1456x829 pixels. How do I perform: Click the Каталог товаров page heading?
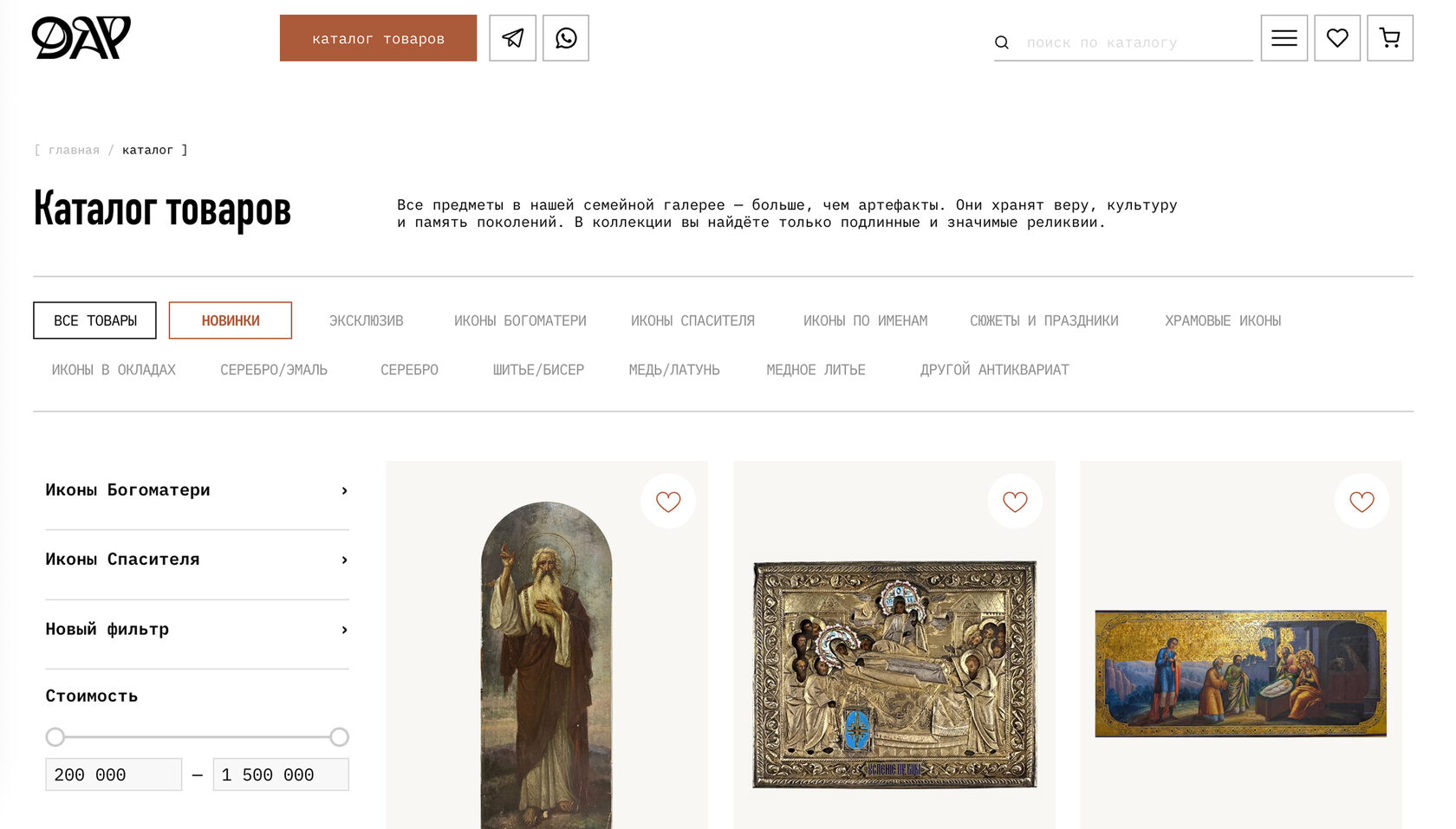pyautogui.click(x=162, y=210)
